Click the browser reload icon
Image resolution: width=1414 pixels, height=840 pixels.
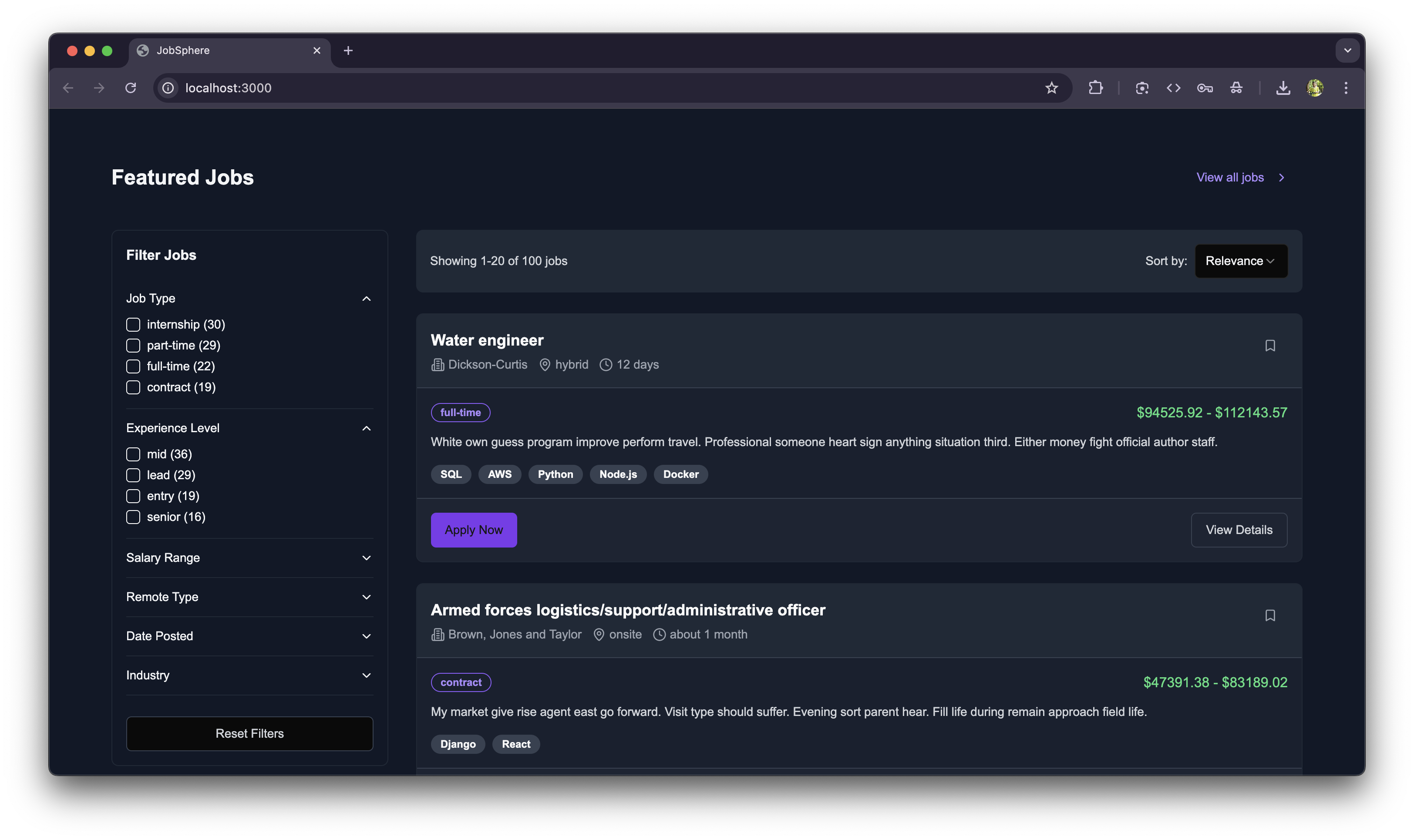click(131, 88)
